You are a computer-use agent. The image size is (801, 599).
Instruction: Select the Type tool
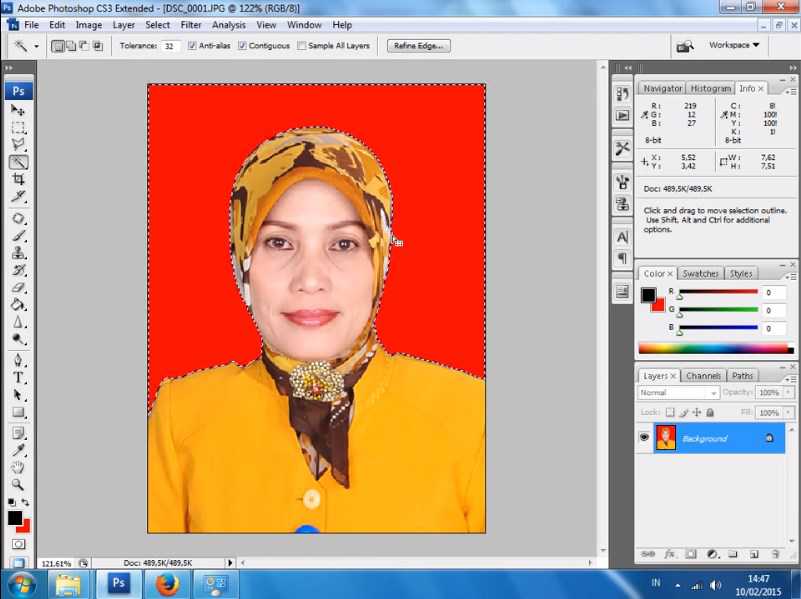pyautogui.click(x=18, y=378)
